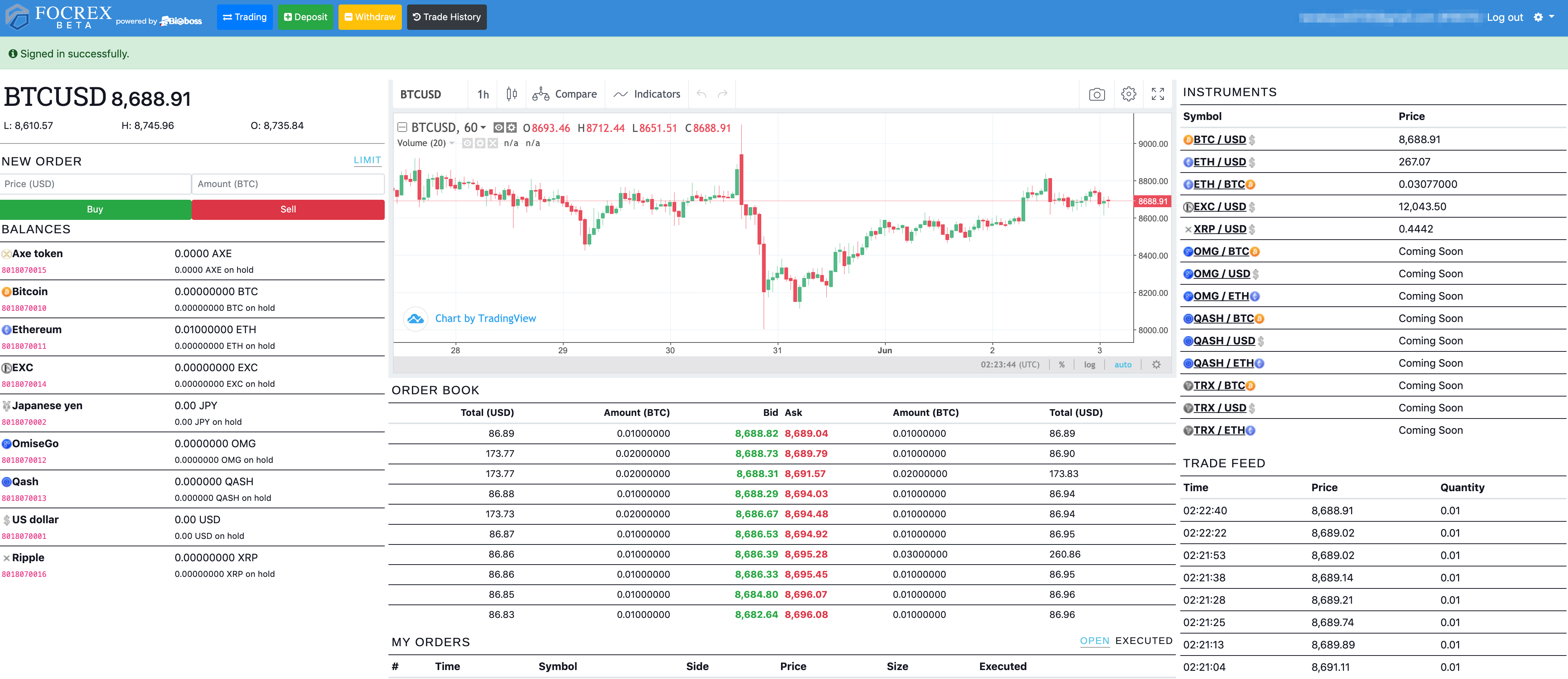Toggle log scale on the chart
The width and height of the screenshot is (1568, 679).
coord(1089,364)
